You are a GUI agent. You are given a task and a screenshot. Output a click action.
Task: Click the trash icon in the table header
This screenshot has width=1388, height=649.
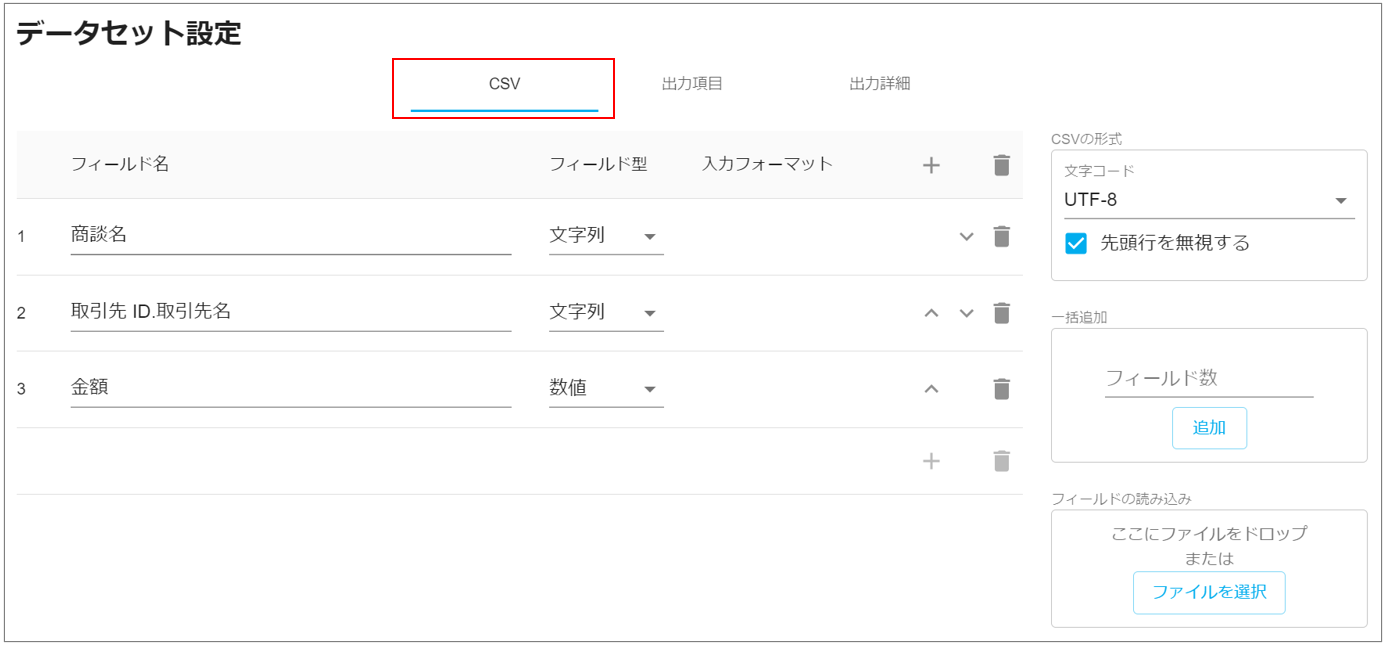coord(1001,166)
